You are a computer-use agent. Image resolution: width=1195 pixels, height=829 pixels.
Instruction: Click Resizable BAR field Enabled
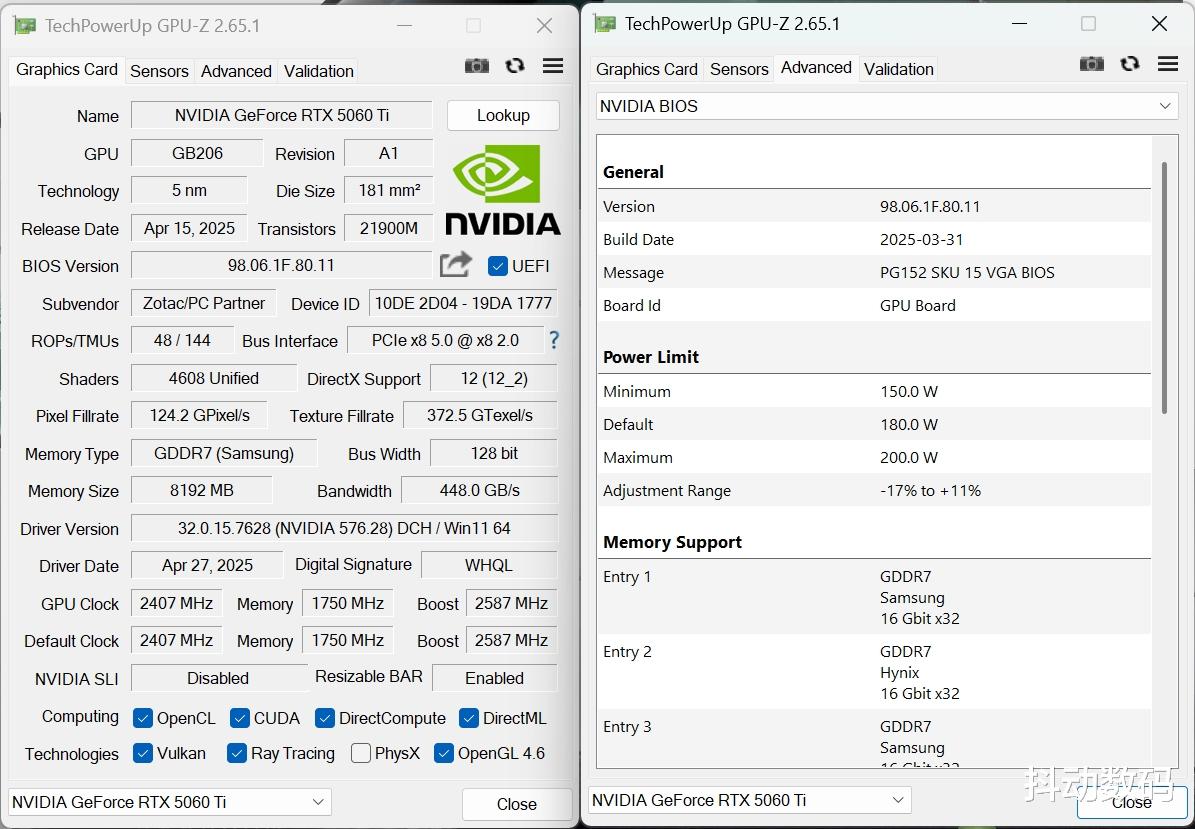coord(495,677)
